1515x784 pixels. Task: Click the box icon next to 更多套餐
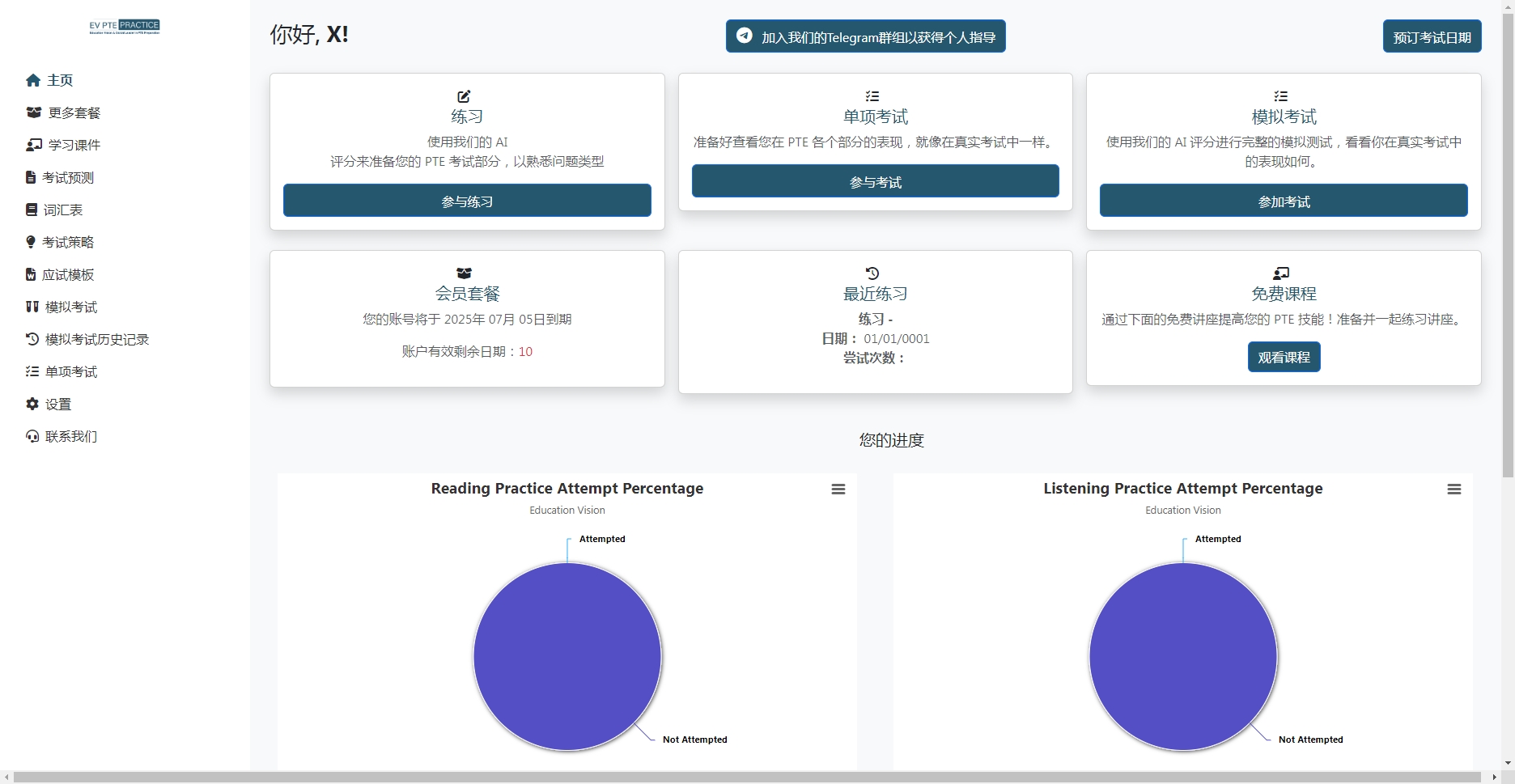coord(34,112)
